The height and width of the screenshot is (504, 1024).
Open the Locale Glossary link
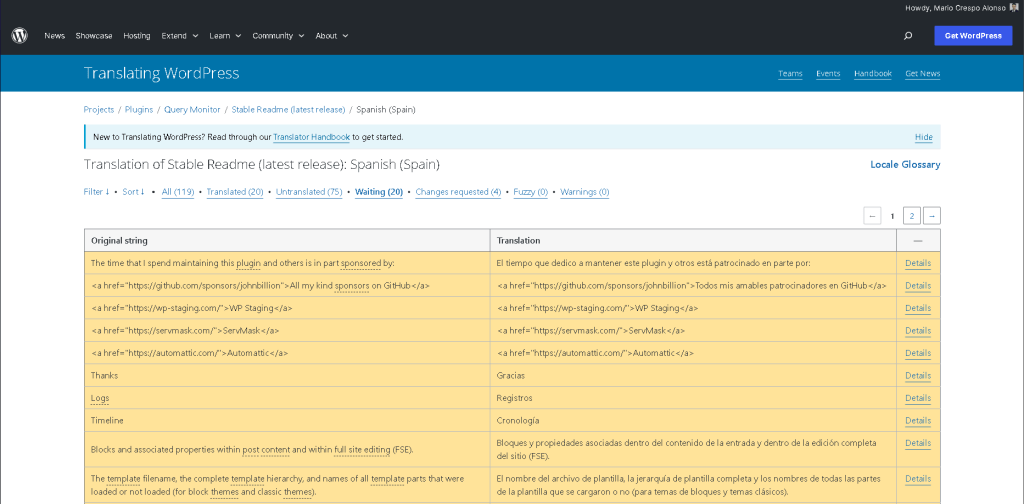pos(904,165)
